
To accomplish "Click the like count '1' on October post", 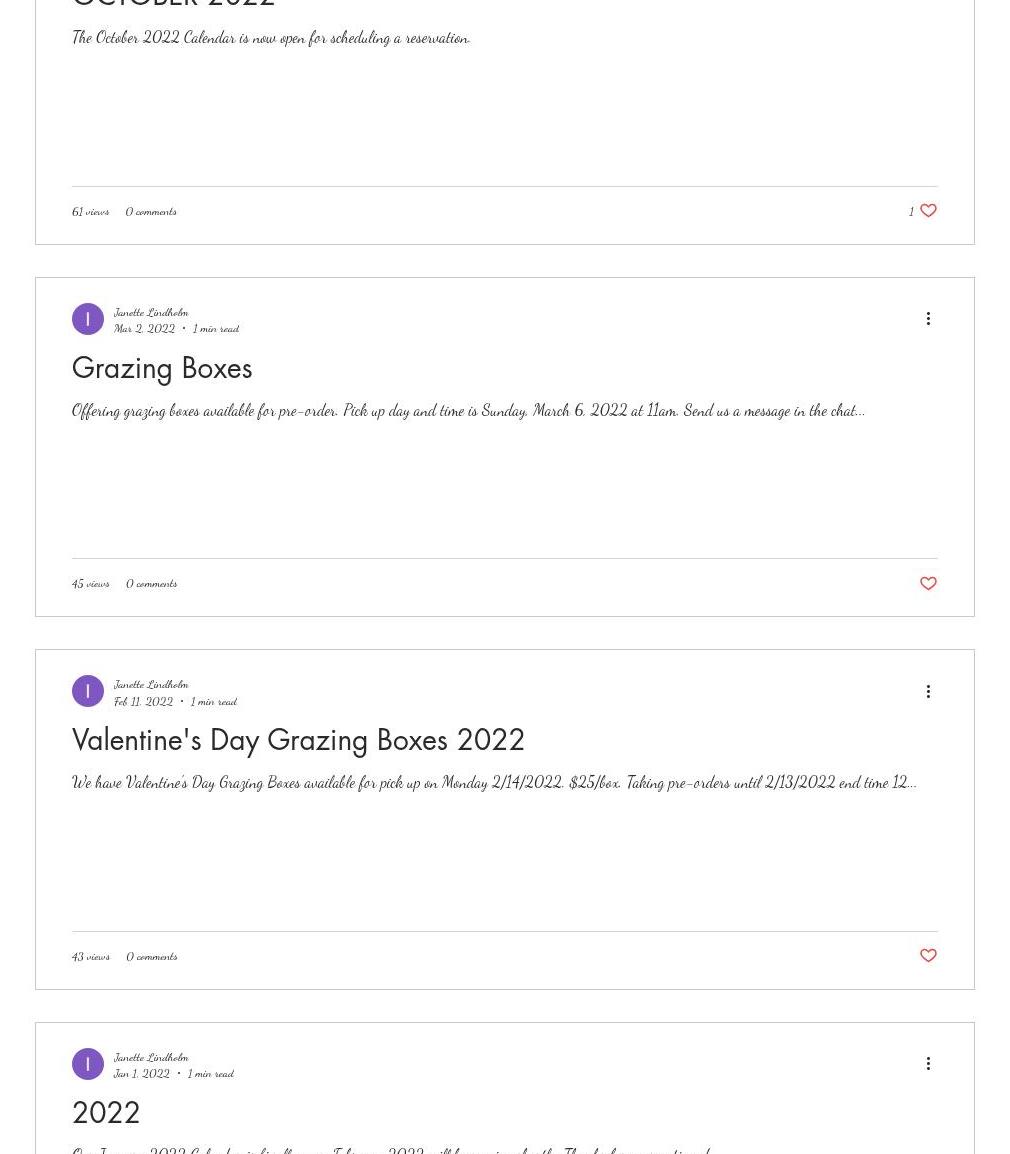I will [x=911, y=212].
